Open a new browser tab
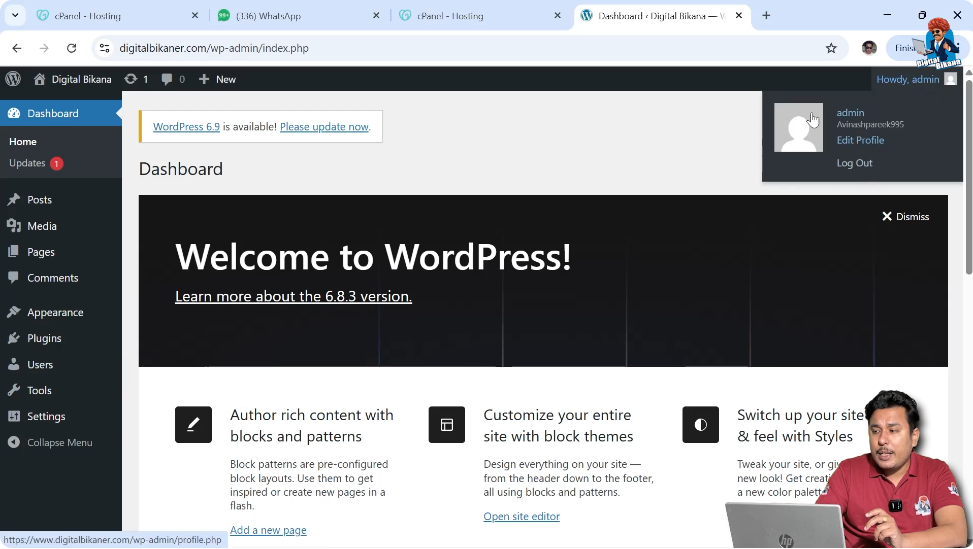This screenshot has width=973, height=549. pyautogui.click(x=766, y=16)
